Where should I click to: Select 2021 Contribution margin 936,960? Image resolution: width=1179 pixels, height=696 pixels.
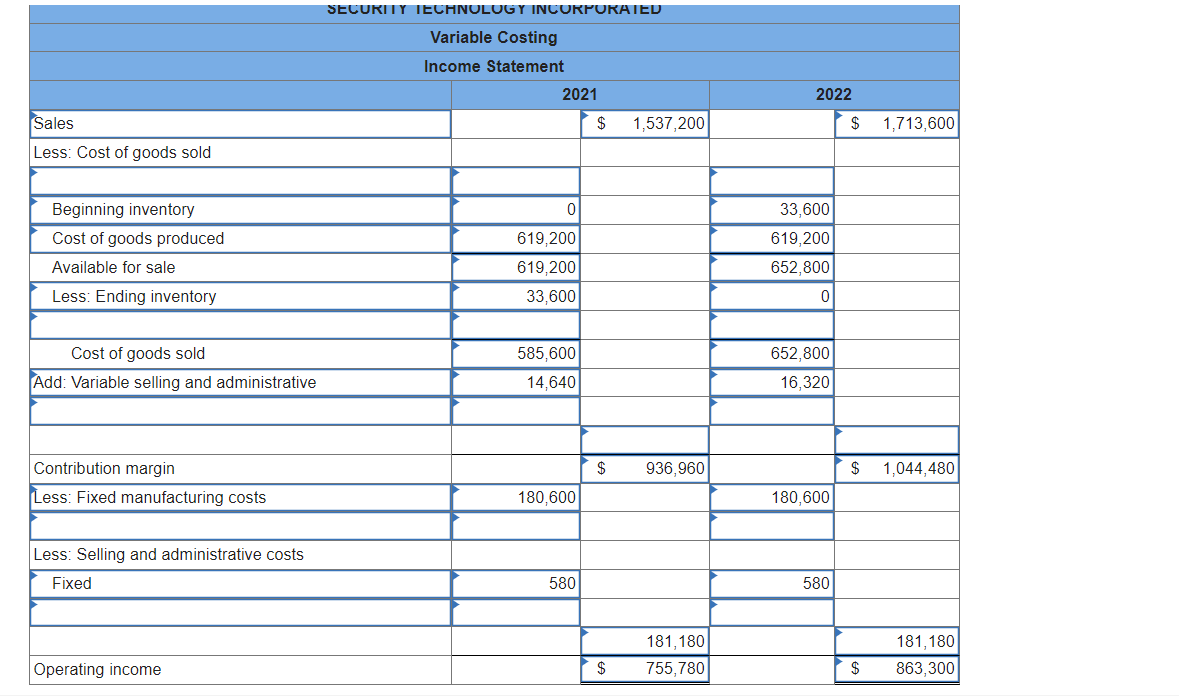coord(644,469)
